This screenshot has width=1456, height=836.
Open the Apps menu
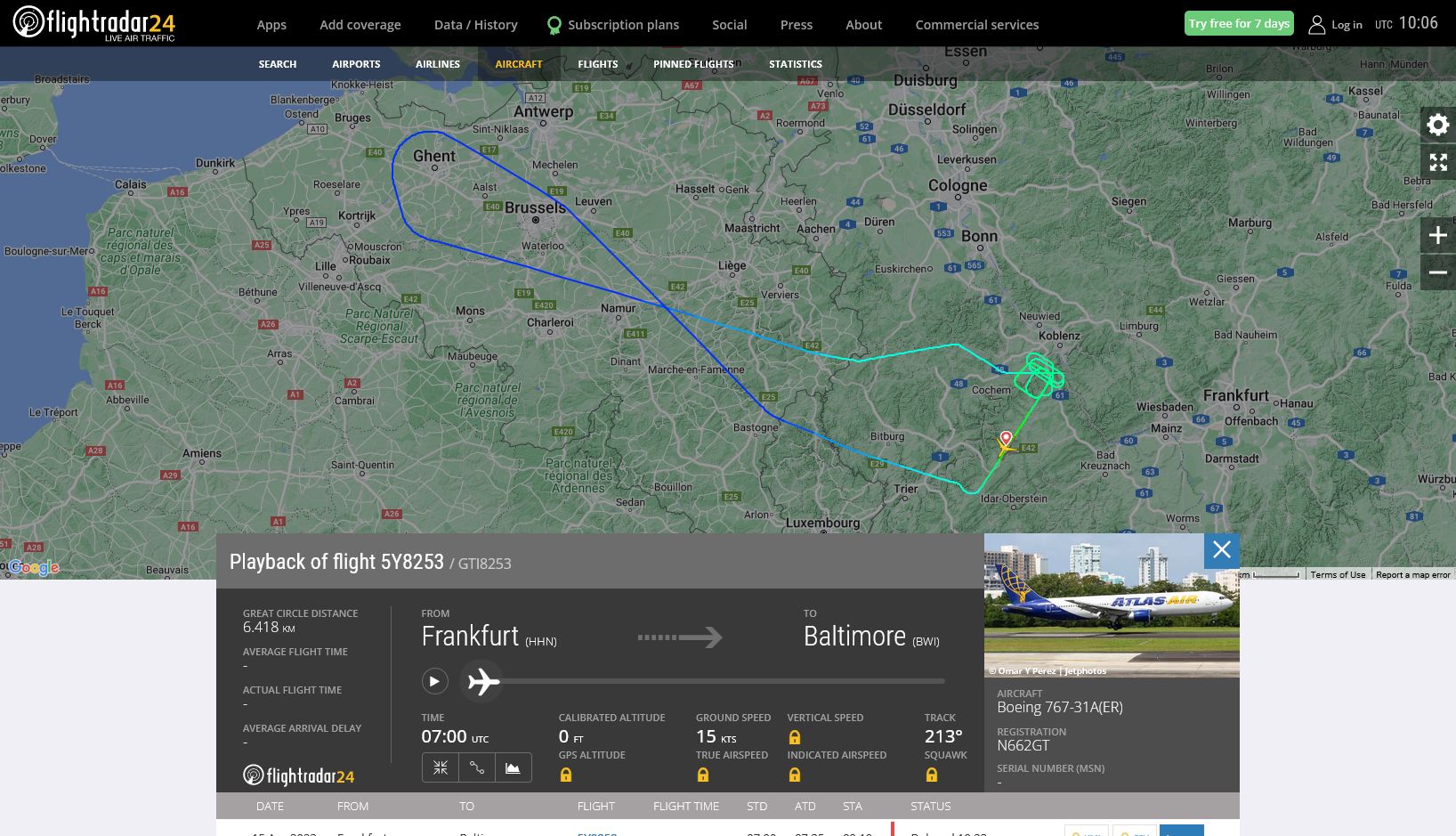tap(271, 25)
